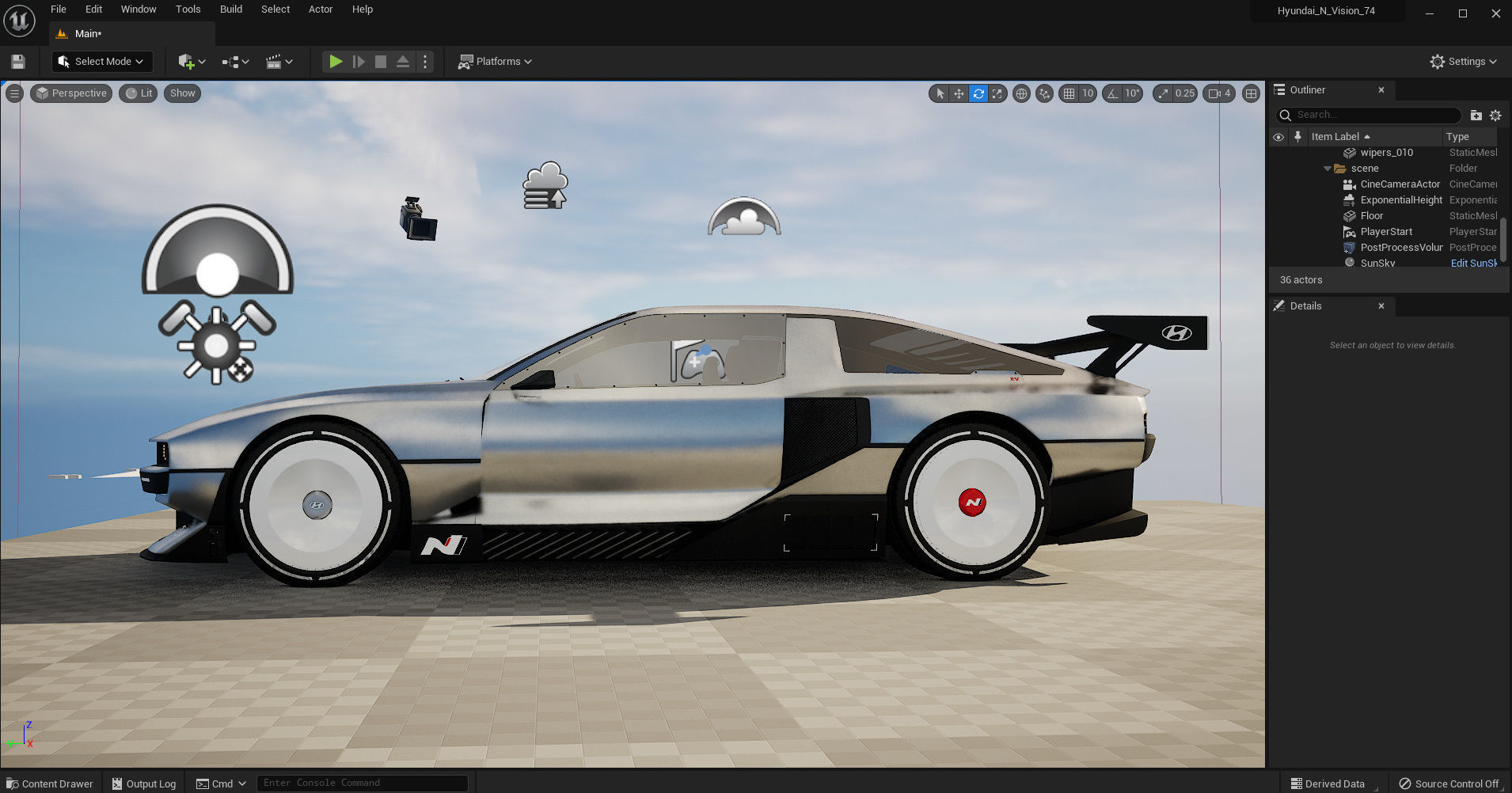Image resolution: width=1512 pixels, height=793 pixels.
Task: Open the Output Log
Action: point(144,784)
